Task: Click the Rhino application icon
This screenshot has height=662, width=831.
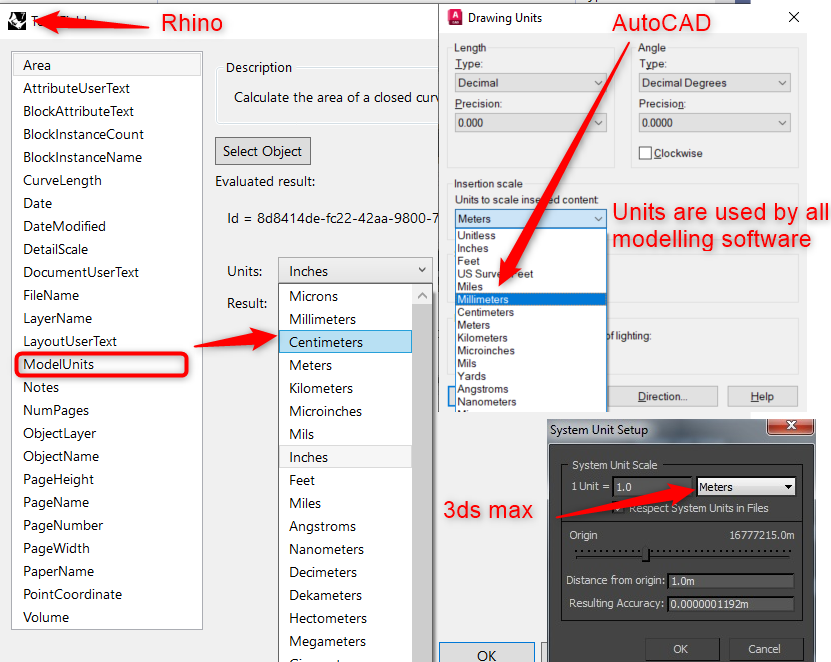Action: pyautogui.click(x=16, y=18)
